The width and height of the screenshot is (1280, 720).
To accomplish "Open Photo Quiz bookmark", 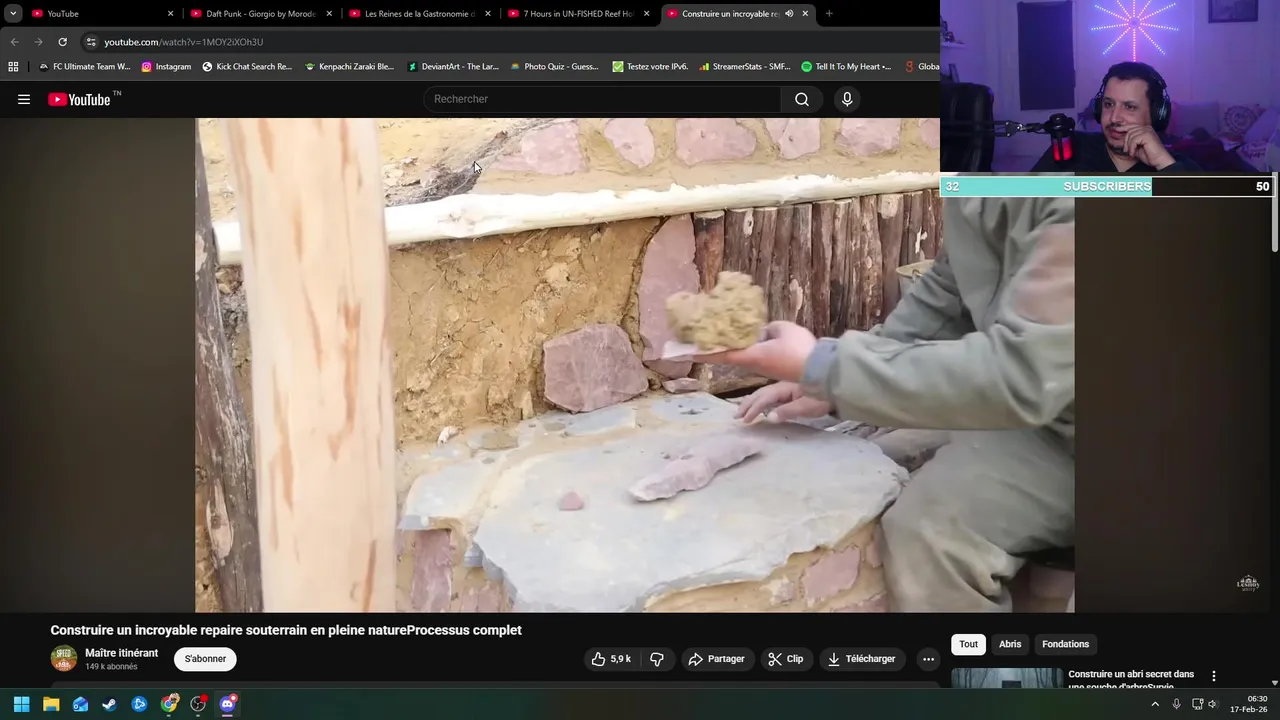I will (x=554, y=67).
